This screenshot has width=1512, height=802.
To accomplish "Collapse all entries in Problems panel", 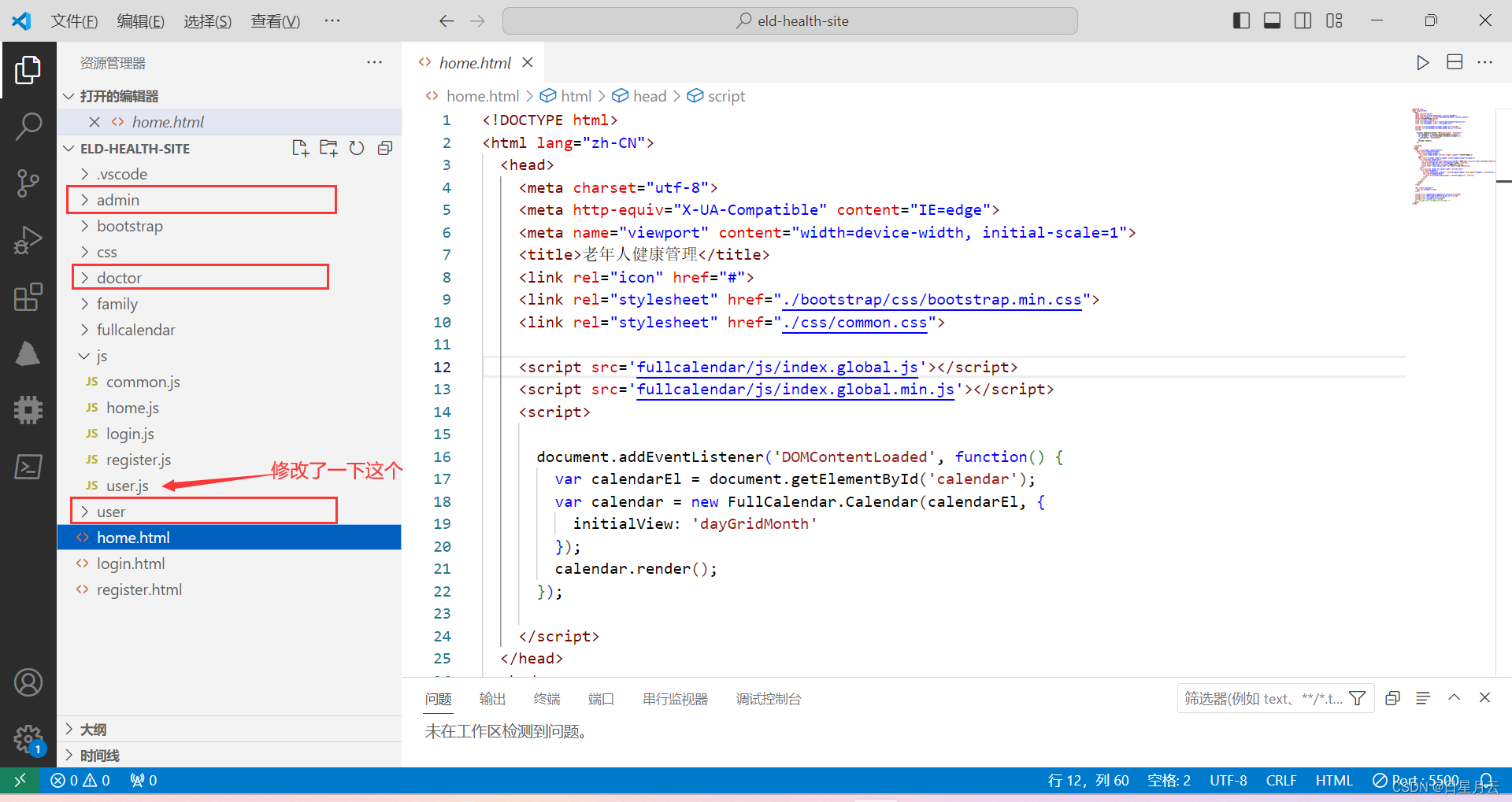I will click(x=1392, y=698).
